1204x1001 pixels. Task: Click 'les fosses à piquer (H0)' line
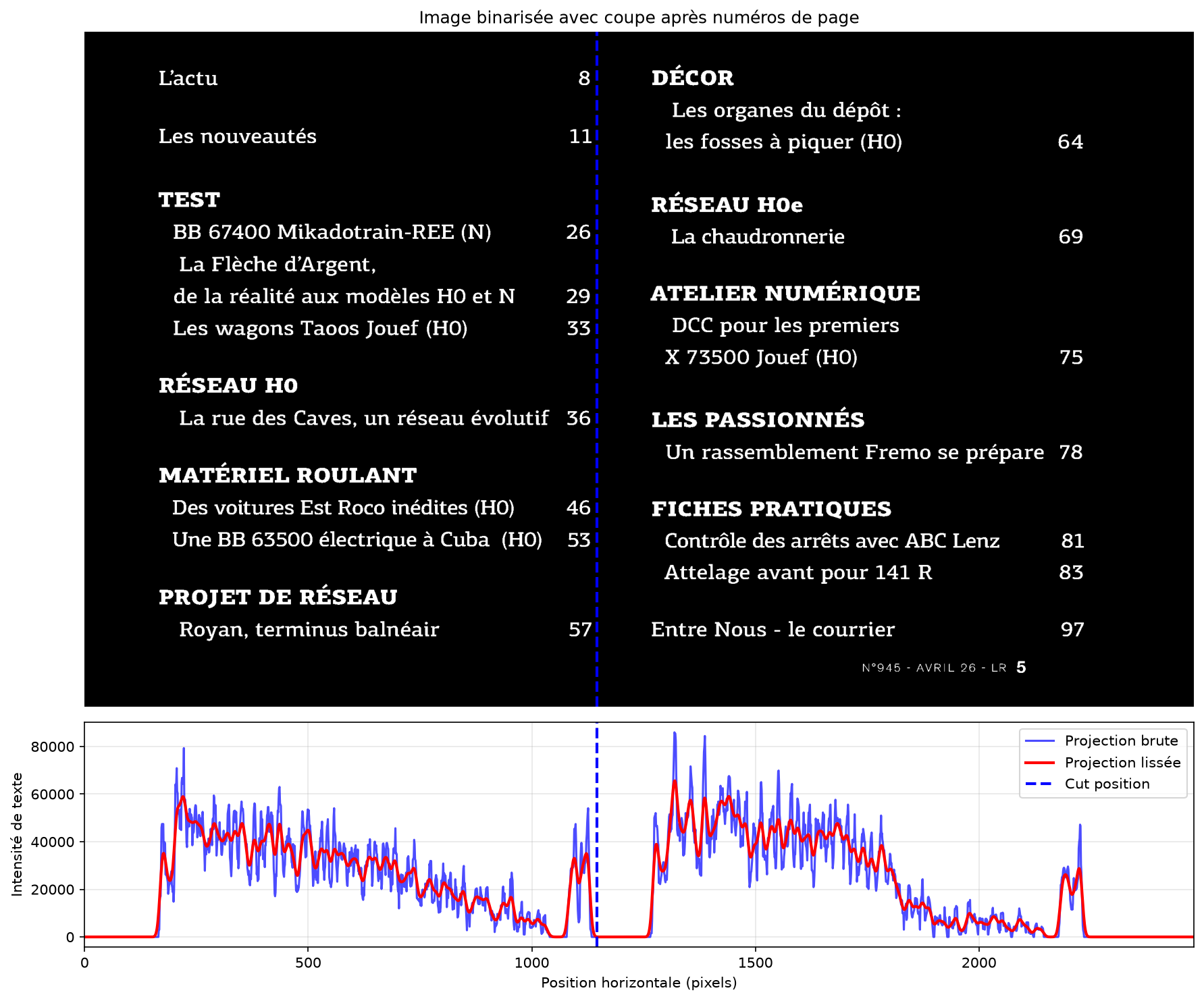(x=783, y=142)
